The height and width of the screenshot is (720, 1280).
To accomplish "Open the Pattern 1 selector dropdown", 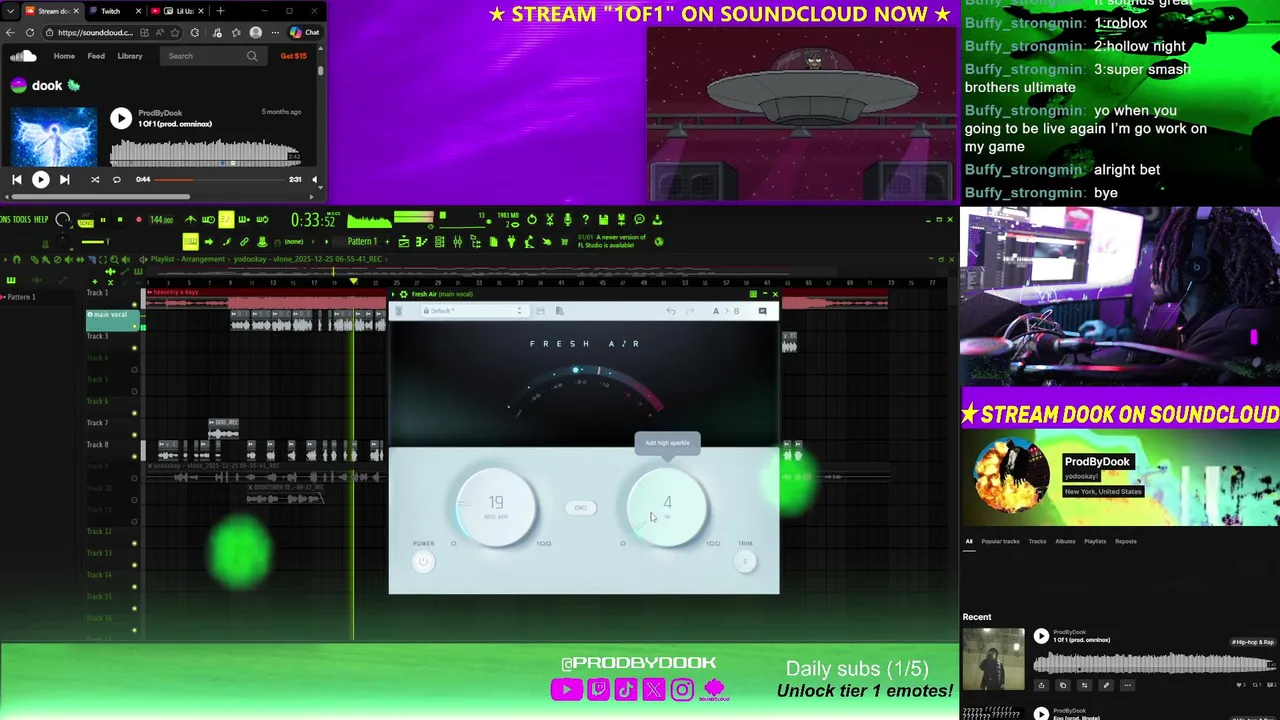I will pos(362,241).
